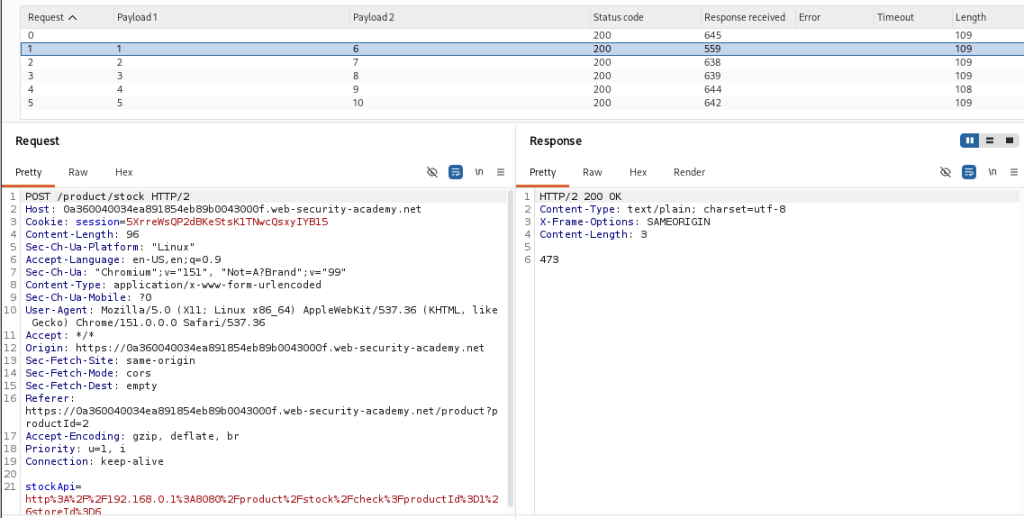Image resolution: width=1024 pixels, height=518 pixels.
Task: Click the Referer header label
Action: point(50,398)
